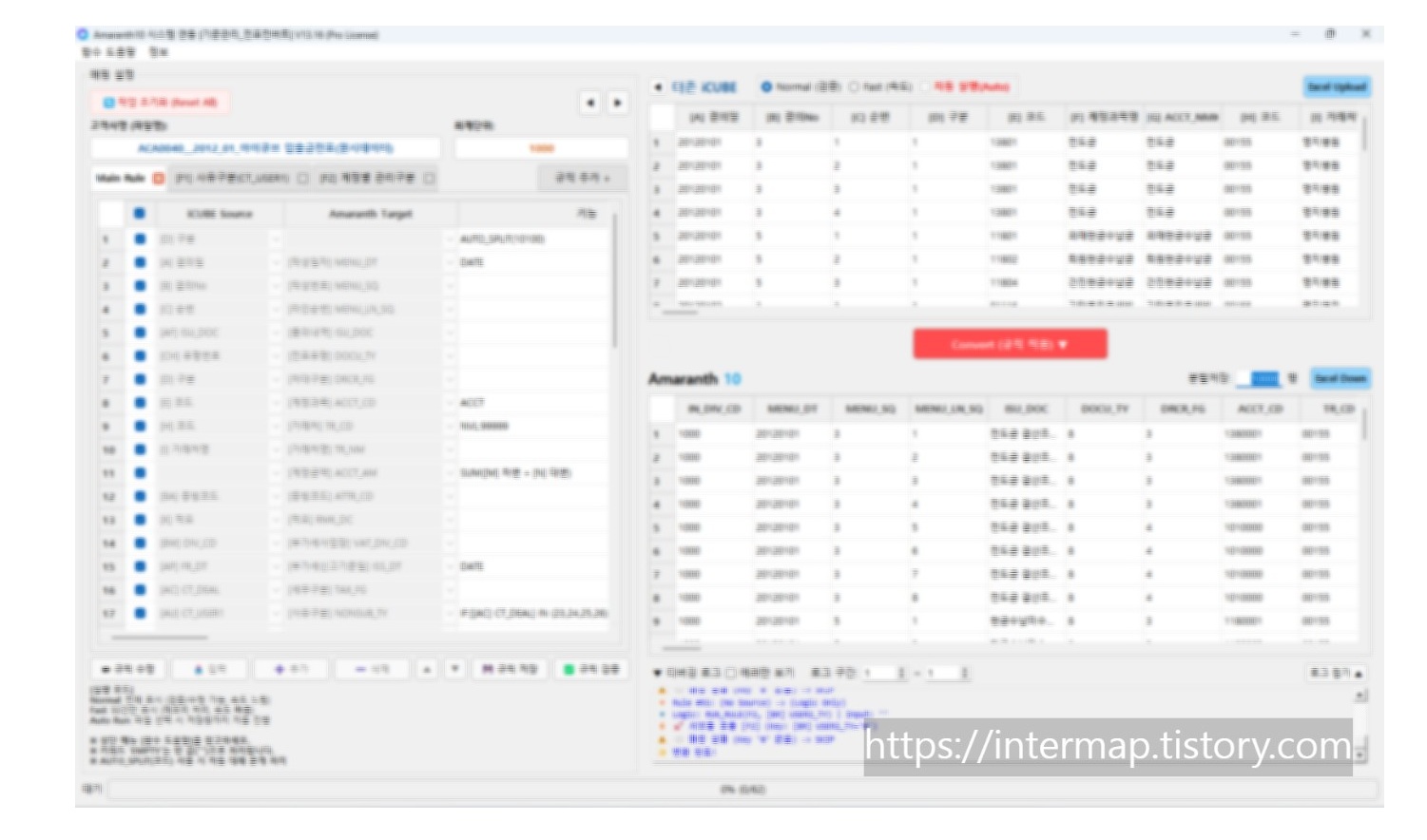Open ICUBE Source dropdown in rule row 3
This screenshot has height=840, width=1427.
[276, 285]
